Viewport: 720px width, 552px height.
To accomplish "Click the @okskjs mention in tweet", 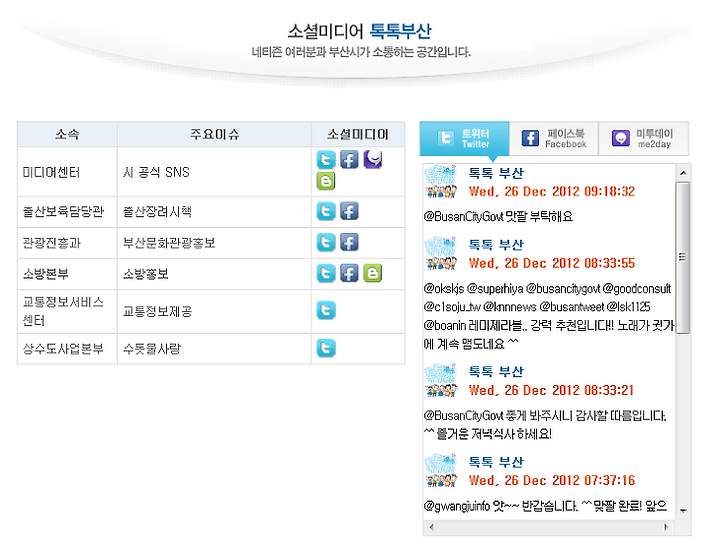I will click(444, 289).
